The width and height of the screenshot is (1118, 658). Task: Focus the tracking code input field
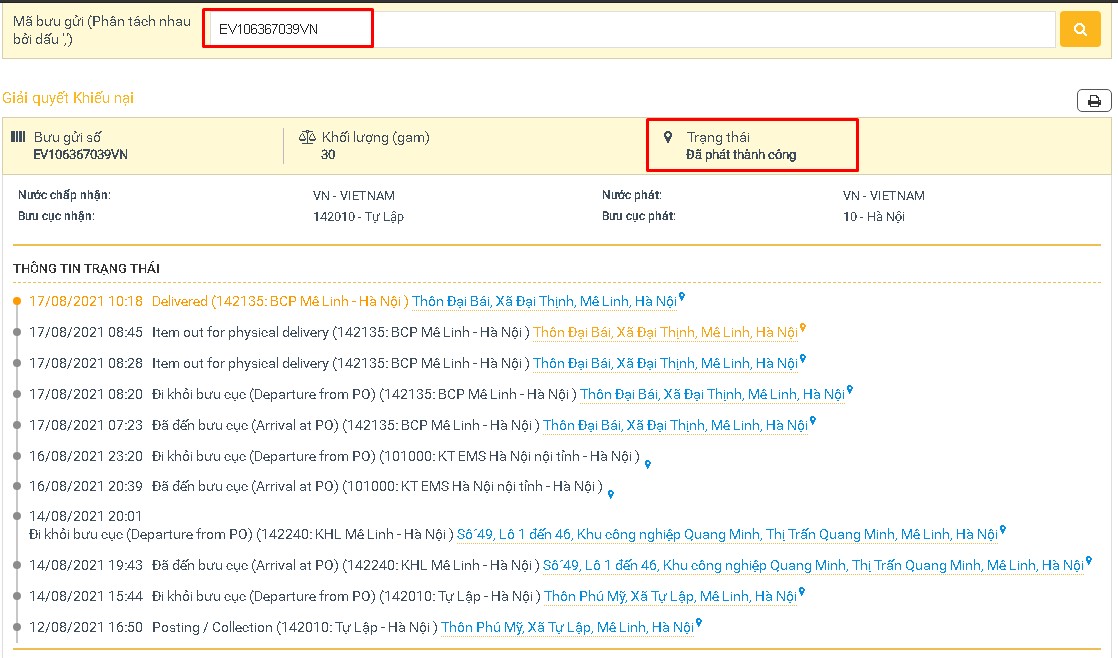632,29
